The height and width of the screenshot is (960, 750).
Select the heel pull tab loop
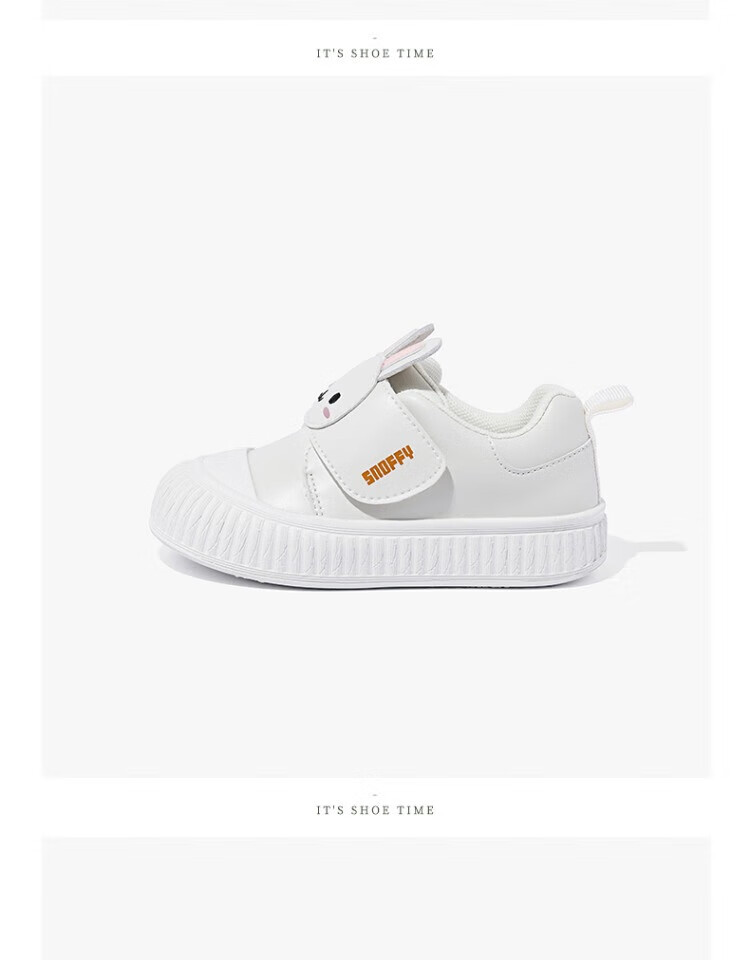(608, 400)
